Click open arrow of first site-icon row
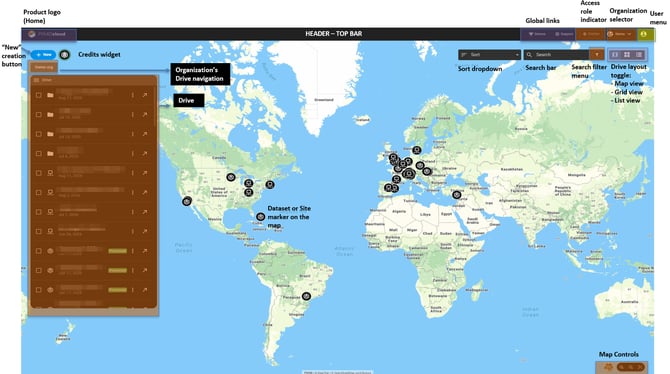The width and height of the screenshot is (670, 374). (x=145, y=173)
